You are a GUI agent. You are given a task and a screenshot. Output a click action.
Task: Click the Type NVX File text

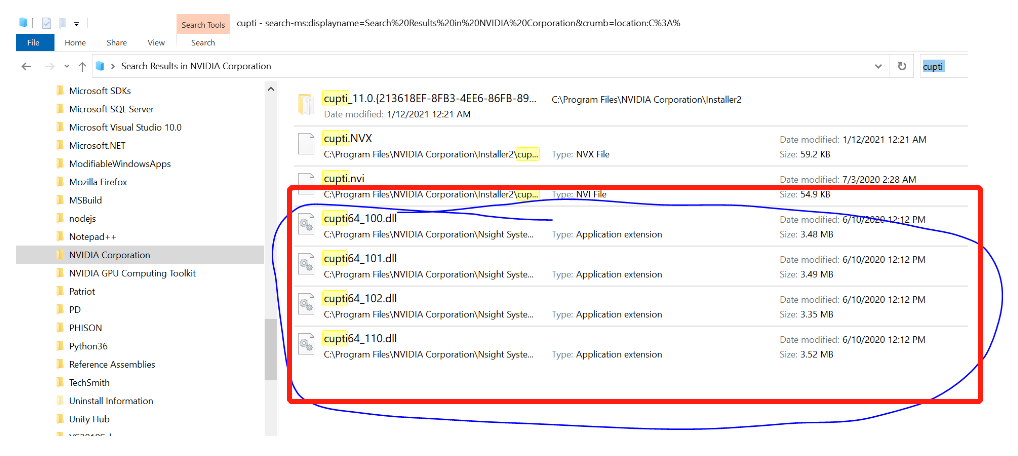coord(580,155)
